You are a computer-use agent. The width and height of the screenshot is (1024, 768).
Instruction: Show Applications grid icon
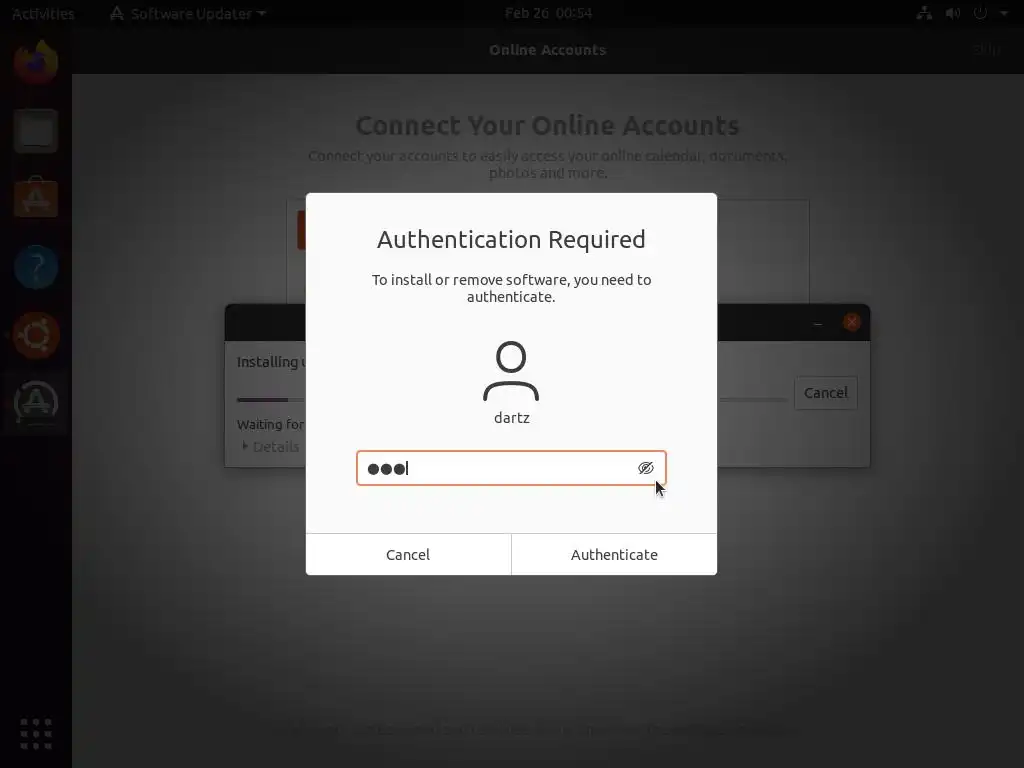(x=36, y=733)
